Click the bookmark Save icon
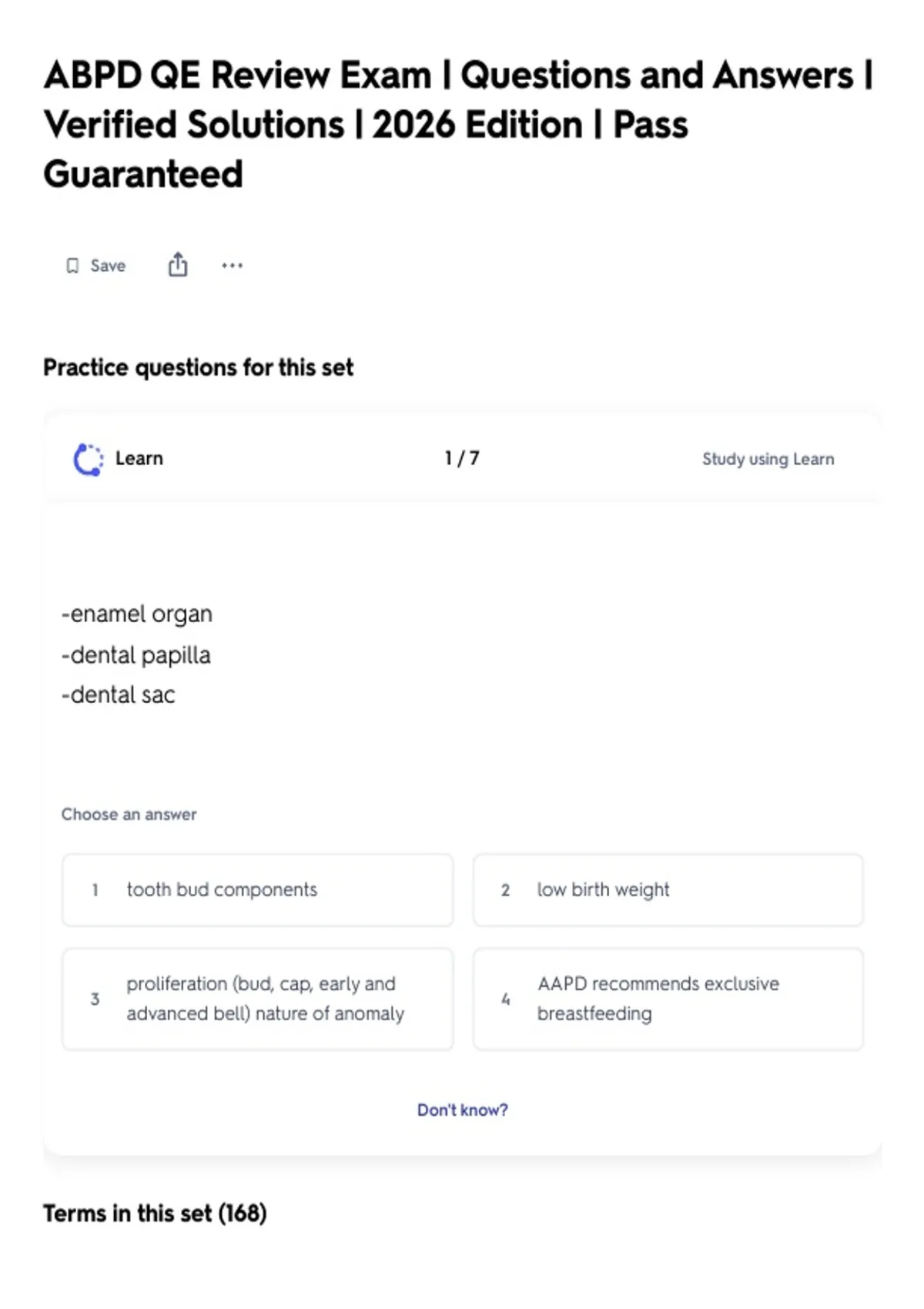This screenshot has width=924, height=1309. click(72, 266)
